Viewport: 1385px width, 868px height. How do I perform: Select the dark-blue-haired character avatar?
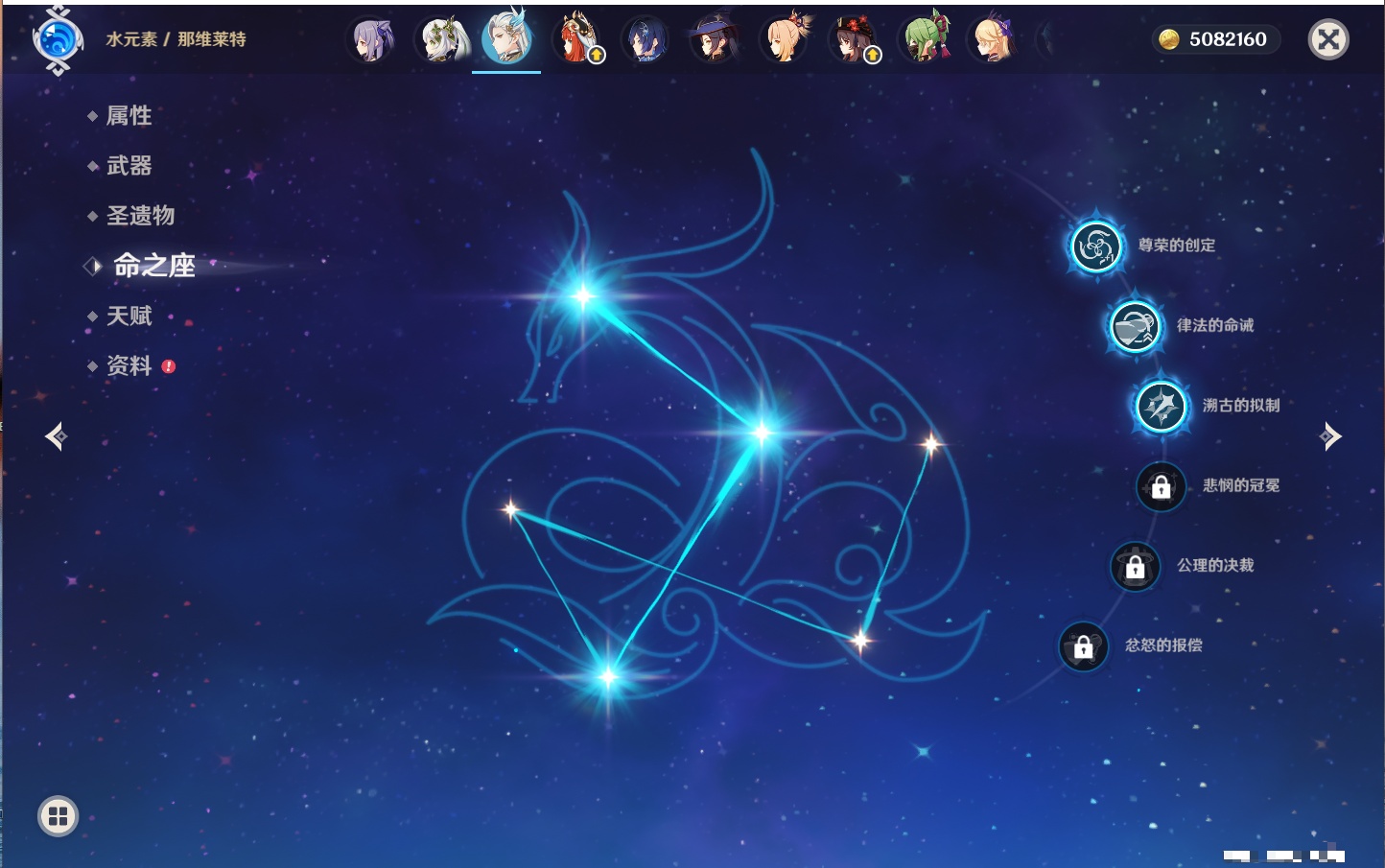coord(646,40)
